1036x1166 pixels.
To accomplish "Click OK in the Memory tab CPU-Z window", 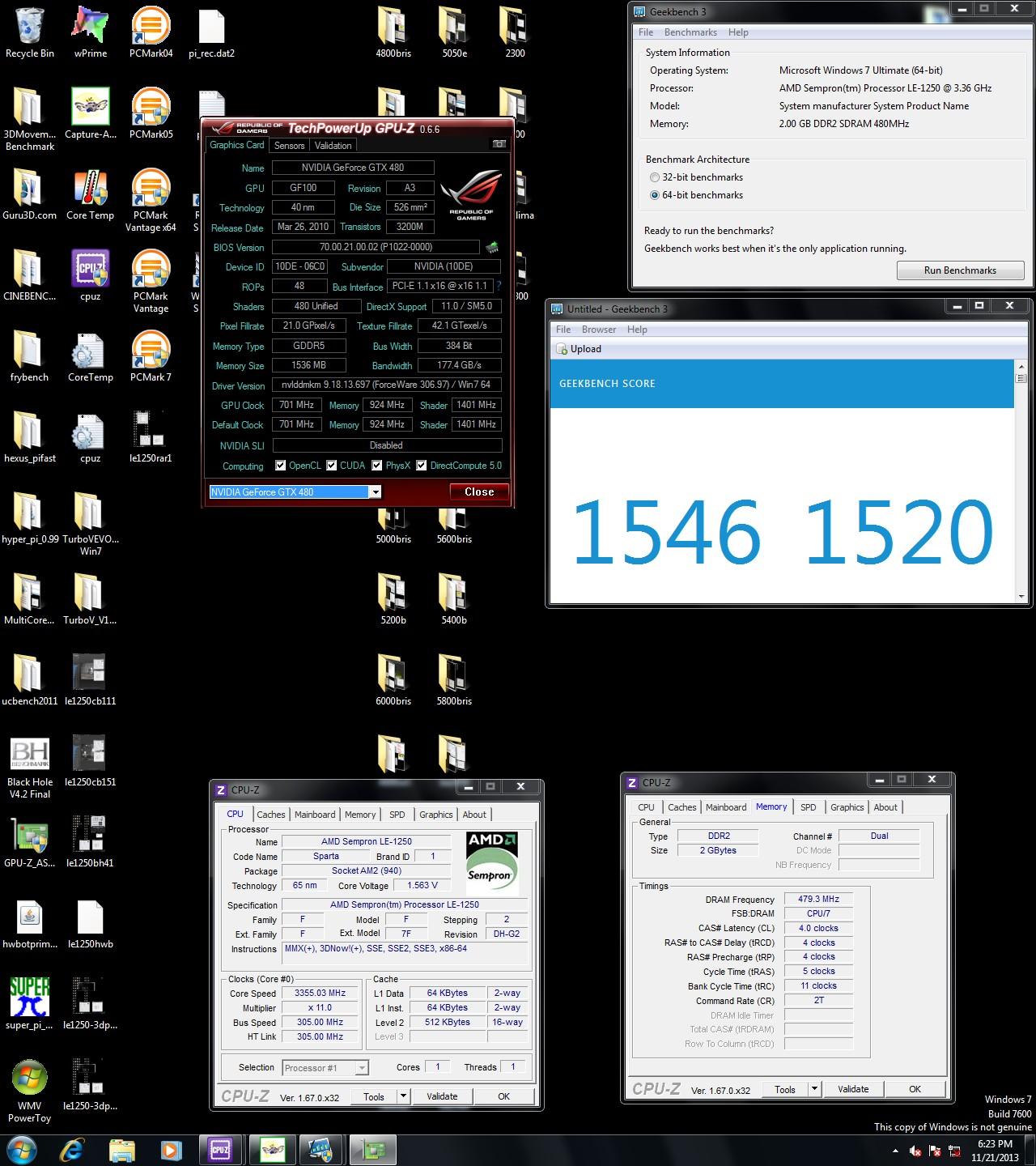I will click(915, 1089).
